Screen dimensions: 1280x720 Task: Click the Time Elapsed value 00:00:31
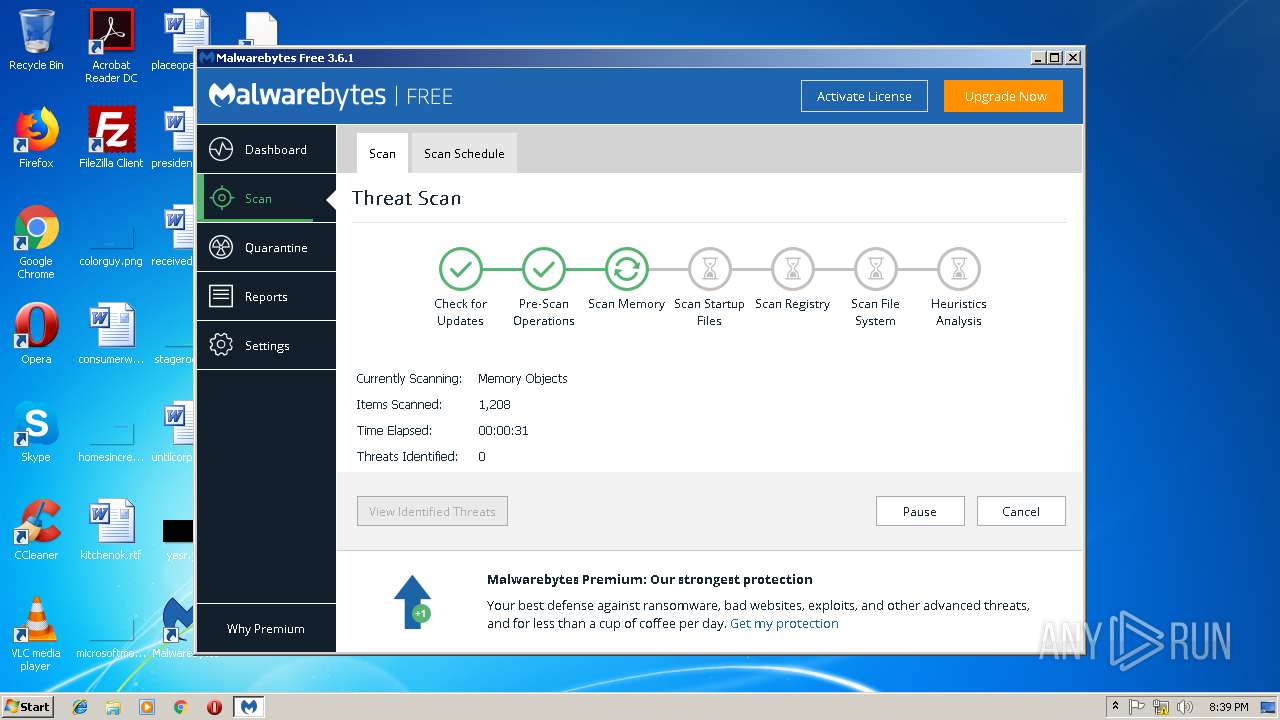pos(503,430)
